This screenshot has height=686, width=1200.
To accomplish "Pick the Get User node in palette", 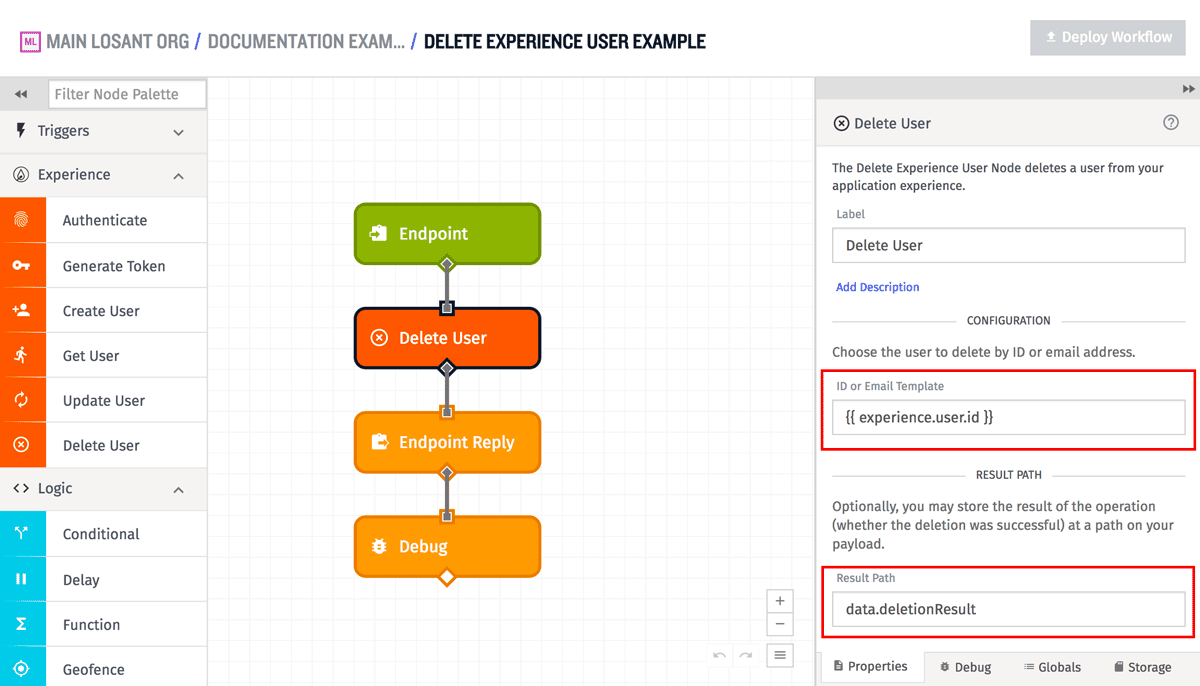I will coord(103,355).
